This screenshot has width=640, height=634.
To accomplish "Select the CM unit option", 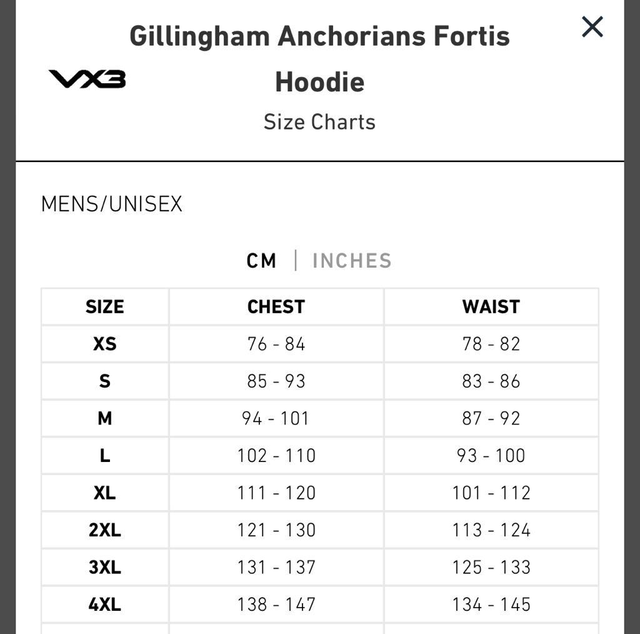I will click(261, 260).
